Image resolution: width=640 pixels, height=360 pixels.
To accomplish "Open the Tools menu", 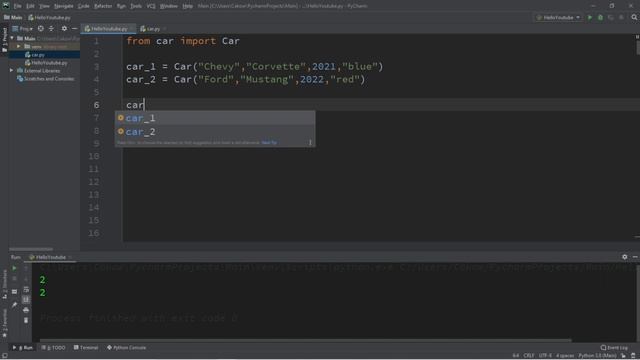I will point(136,6).
